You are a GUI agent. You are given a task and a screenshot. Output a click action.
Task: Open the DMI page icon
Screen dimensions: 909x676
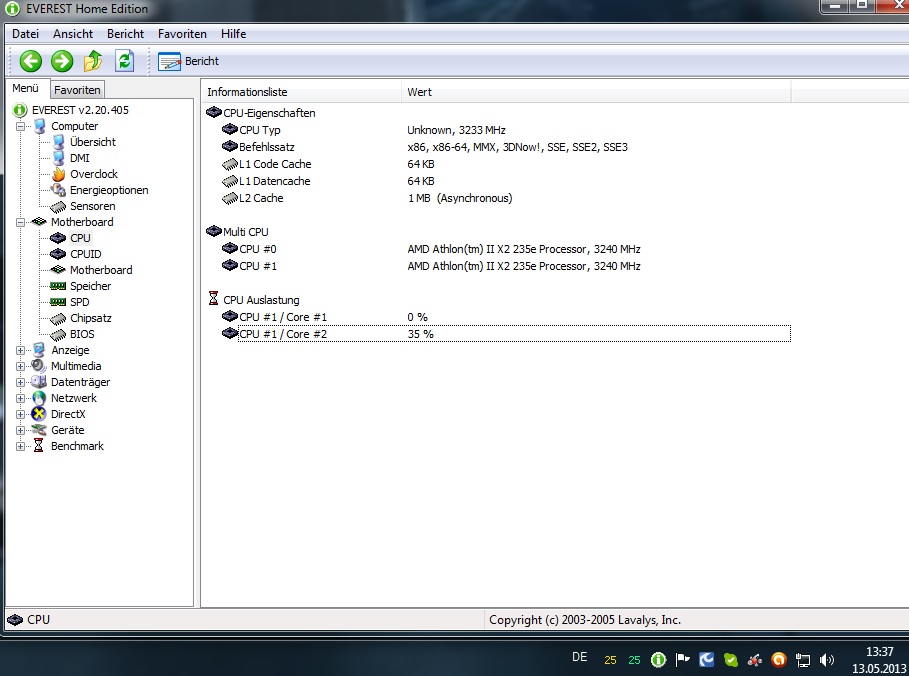pyautogui.click(x=59, y=158)
